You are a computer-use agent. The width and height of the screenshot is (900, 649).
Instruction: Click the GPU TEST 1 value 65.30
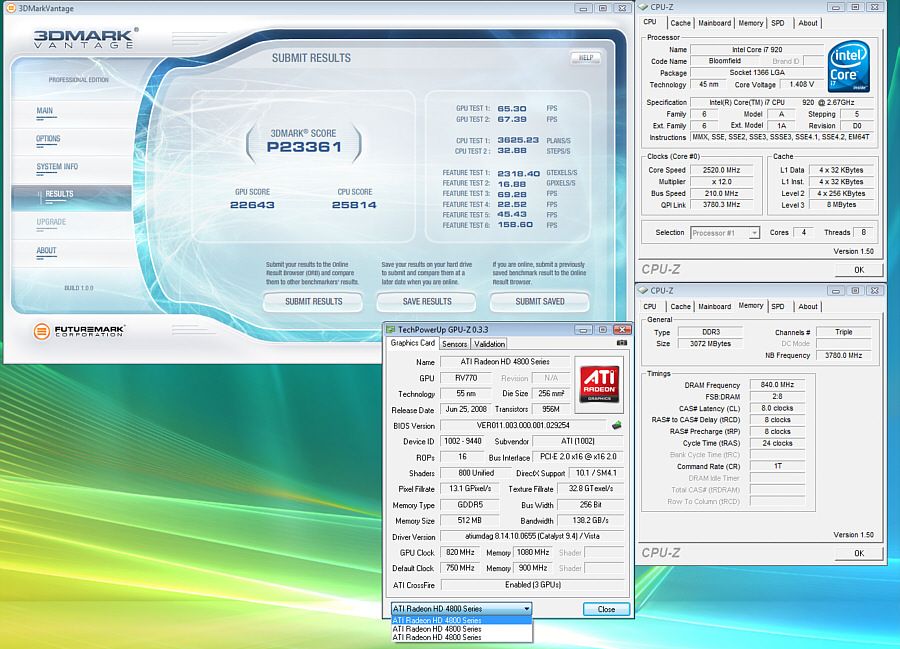tap(511, 108)
